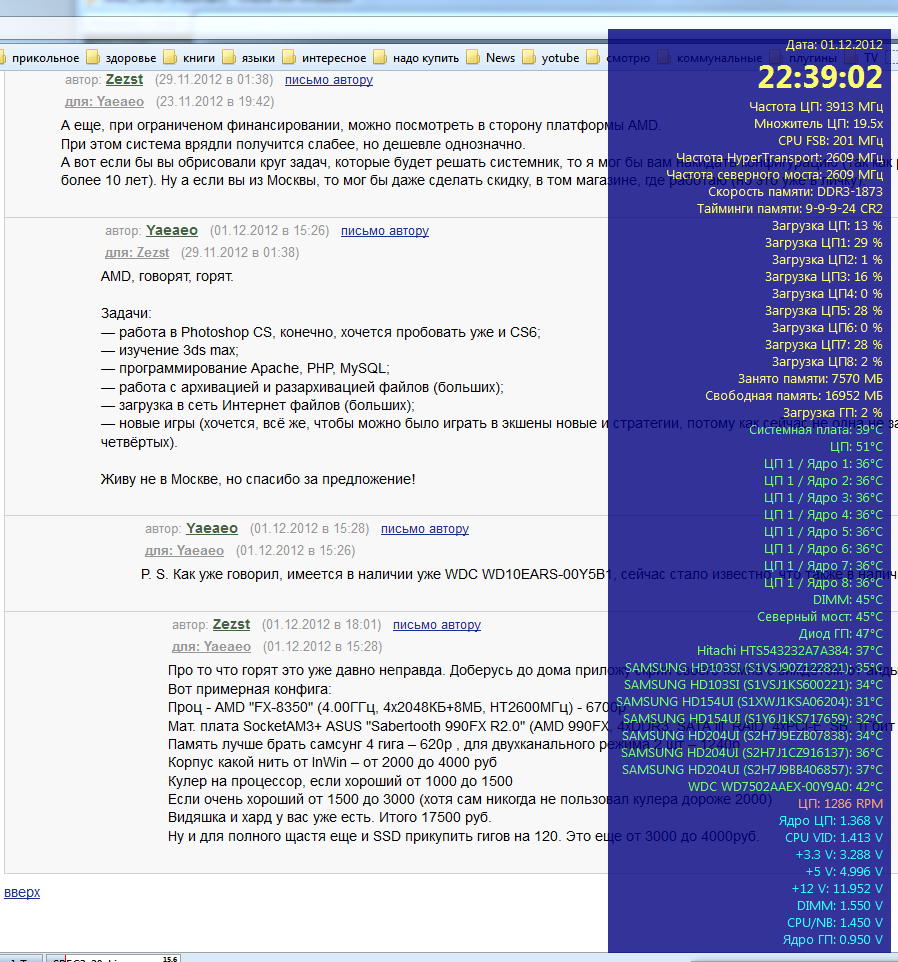Open the смотрю bookmark folder
898x962 pixels.
tap(619, 58)
